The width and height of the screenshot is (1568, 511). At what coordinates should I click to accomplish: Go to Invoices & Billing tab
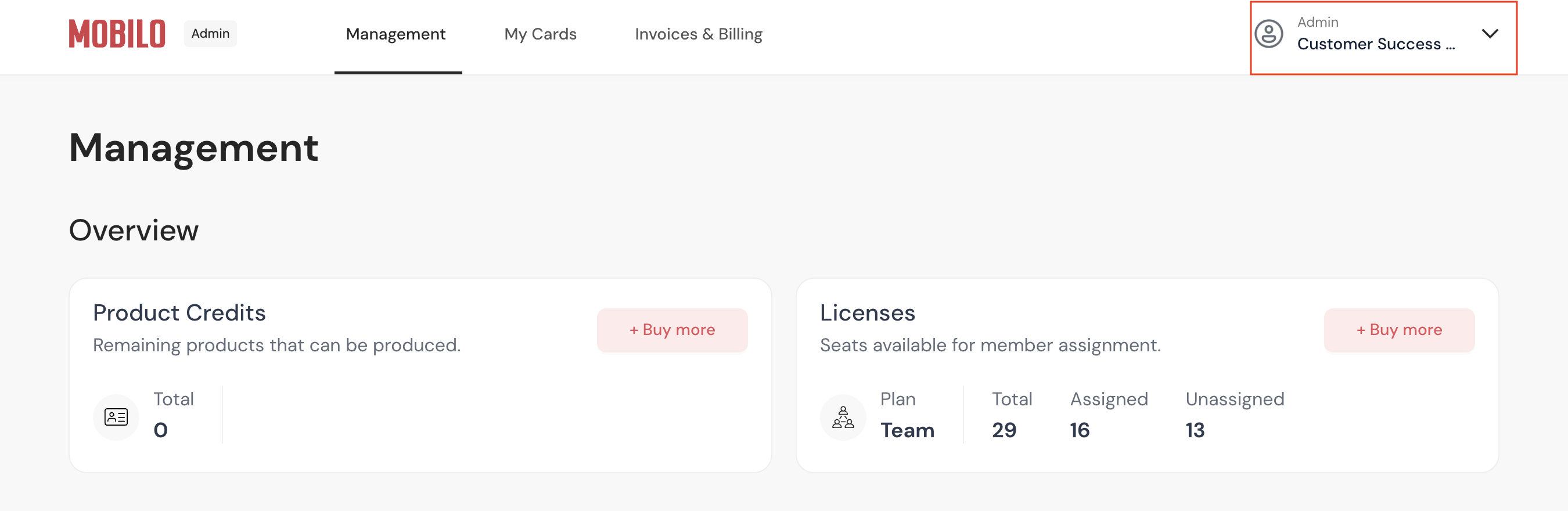coord(698,35)
